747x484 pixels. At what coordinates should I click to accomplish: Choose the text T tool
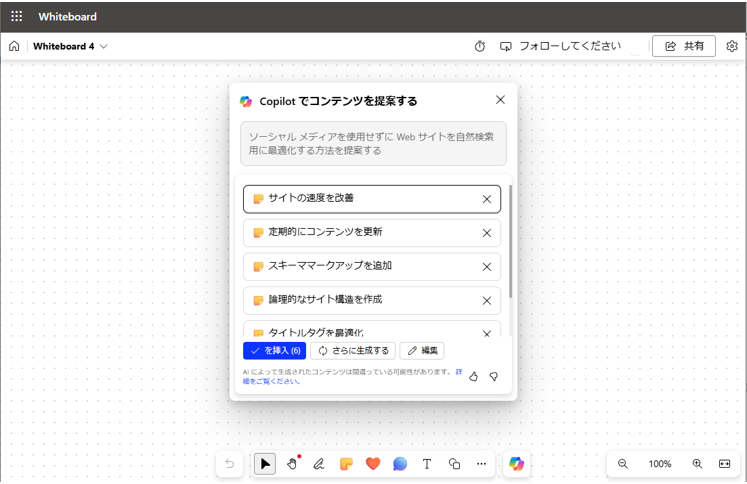click(427, 464)
